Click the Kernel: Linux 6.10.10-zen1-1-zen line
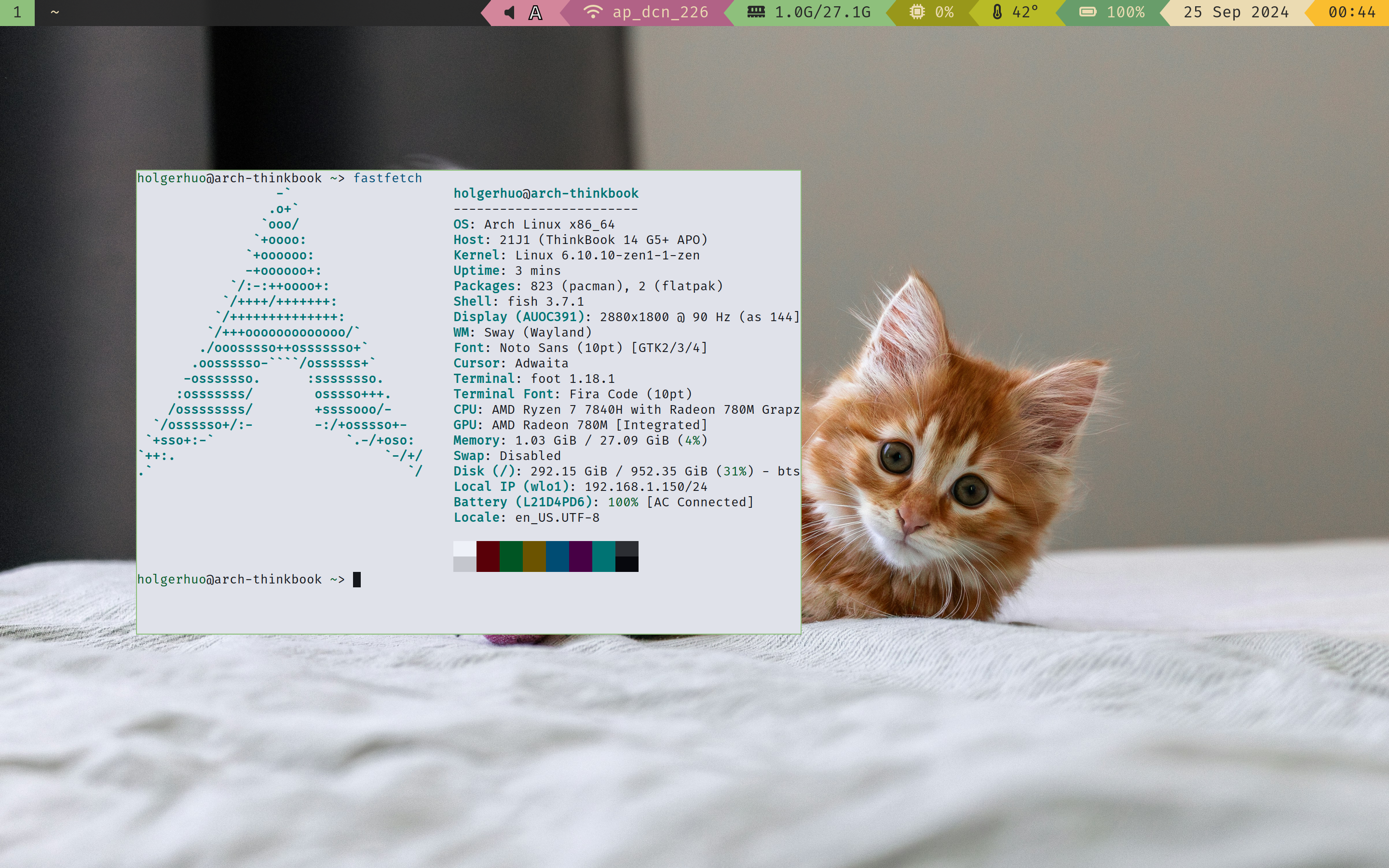Viewport: 1389px width, 868px height. 576,256
